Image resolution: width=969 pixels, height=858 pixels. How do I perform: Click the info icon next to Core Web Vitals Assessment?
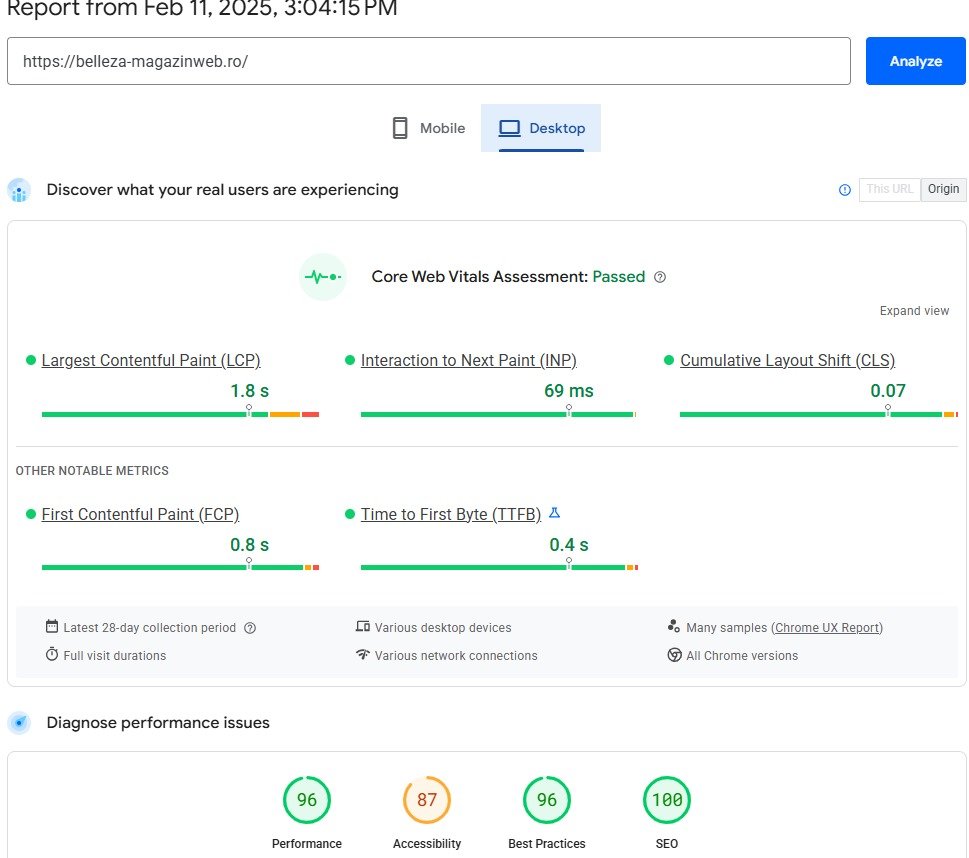[x=660, y=277]
